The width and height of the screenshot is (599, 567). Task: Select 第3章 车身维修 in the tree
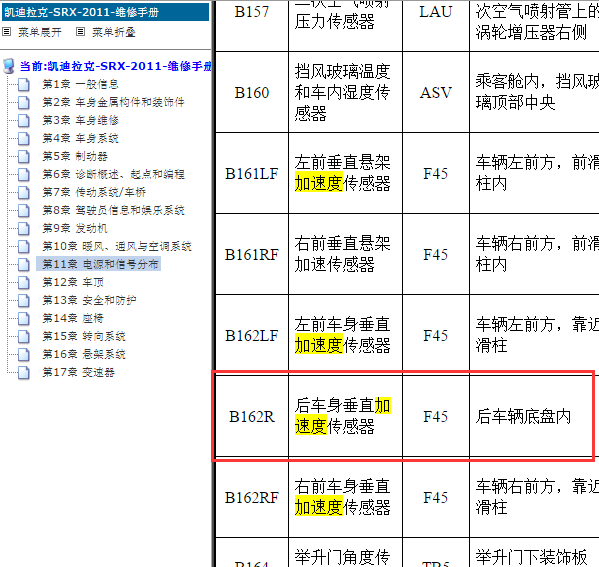[80, 120]
